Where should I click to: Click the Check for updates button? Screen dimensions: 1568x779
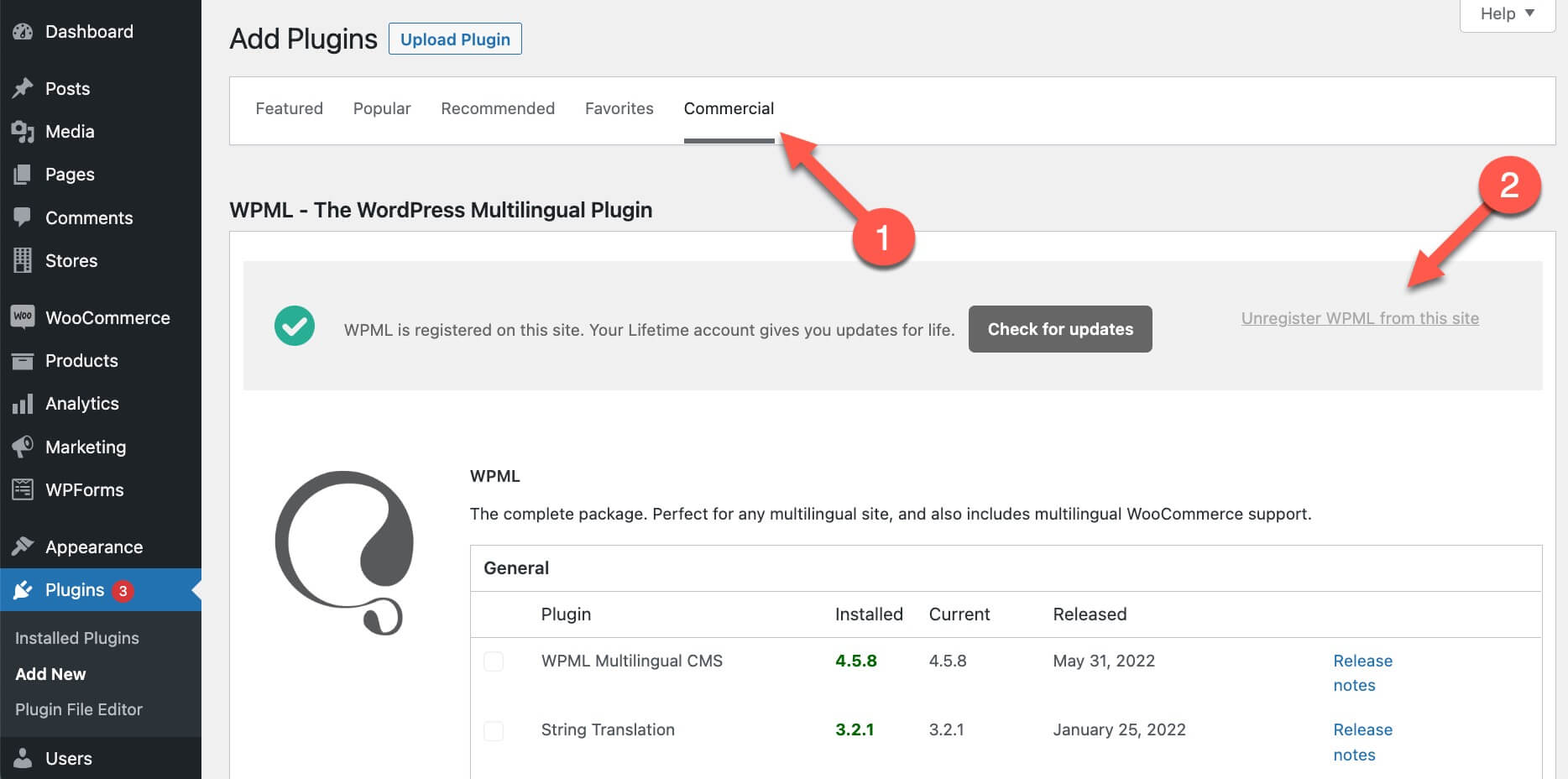pyautogui.click(x=1060, y=329)
